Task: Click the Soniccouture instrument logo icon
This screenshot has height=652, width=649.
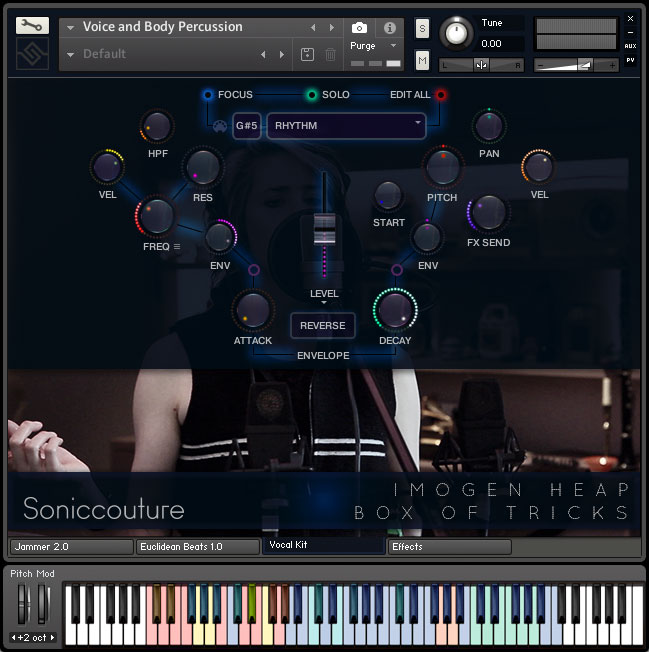Action: point(32,54)
